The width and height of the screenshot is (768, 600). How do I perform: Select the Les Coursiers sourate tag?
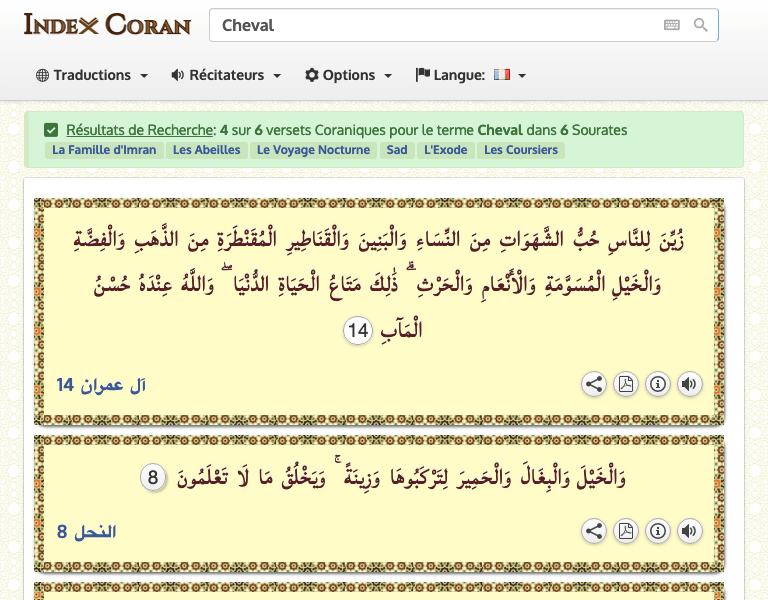[x=520, y=150]
